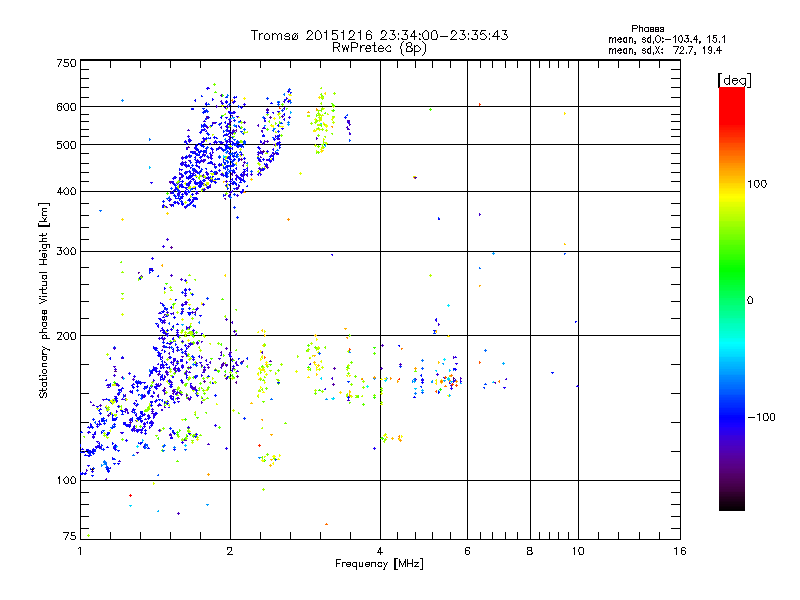Click colorbar tick label "100"
800x600 pixels.
click(757, 184)
